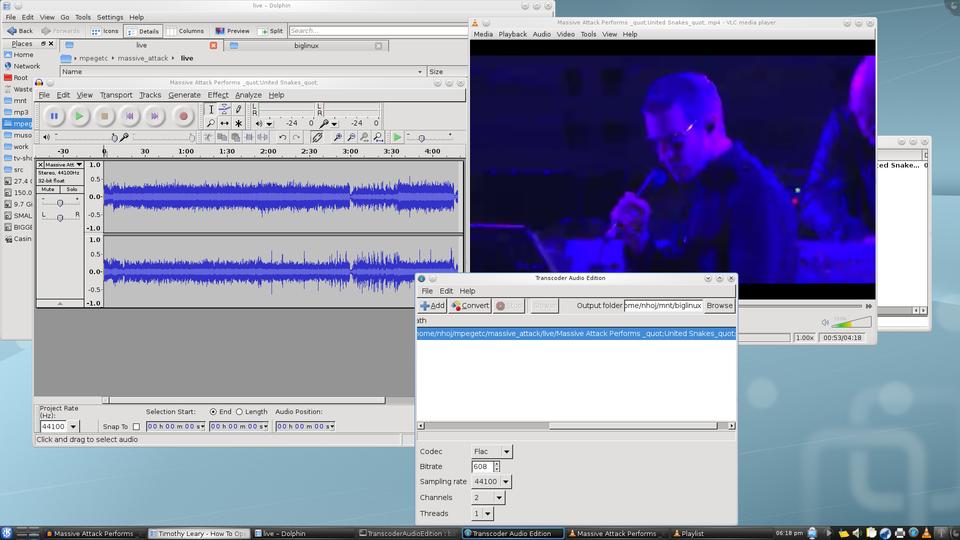960x540 pixels.
Task: Open the Project Rate dropdown
Action: (73, 427)
